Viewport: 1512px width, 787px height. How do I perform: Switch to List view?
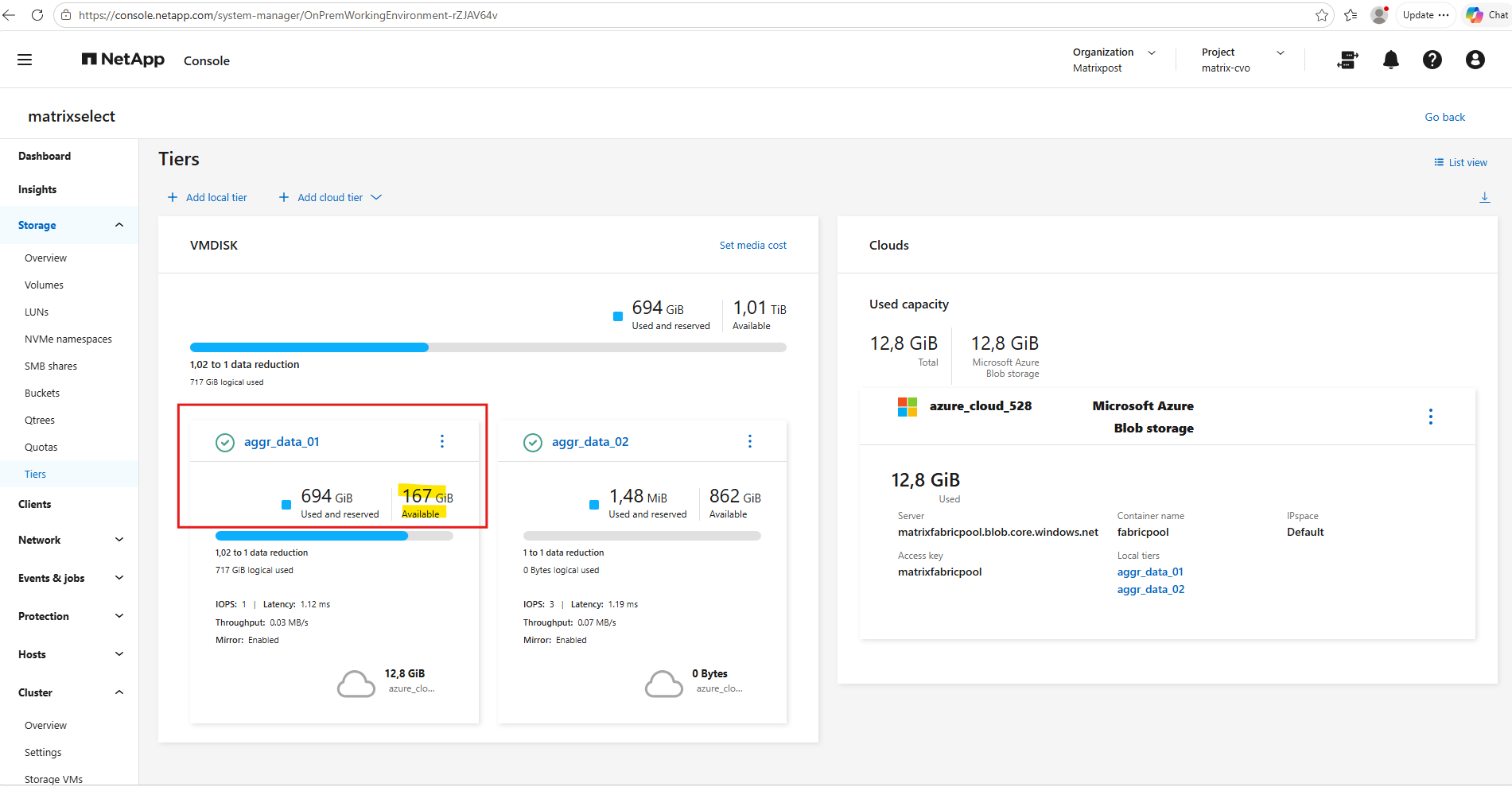[x=1460, y=162]
